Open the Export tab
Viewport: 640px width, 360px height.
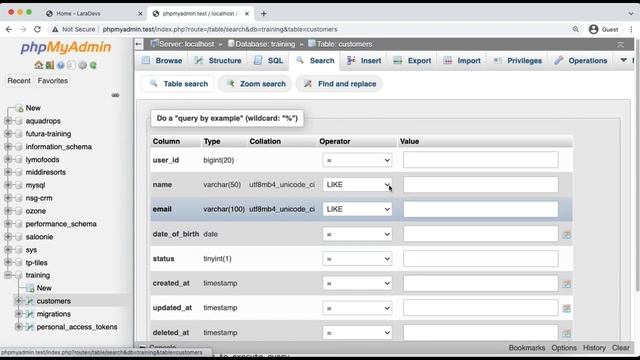pos(412,60)
